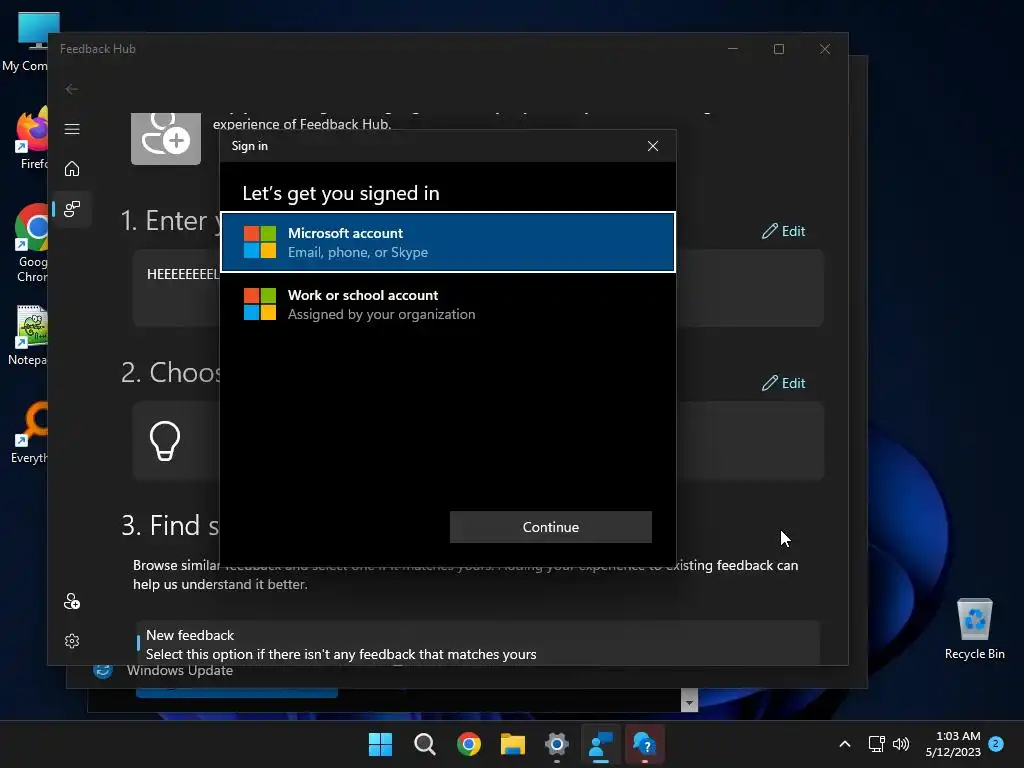1024x768 pixels.
Task: Open the network status tray icon
Action: point(876,744)
